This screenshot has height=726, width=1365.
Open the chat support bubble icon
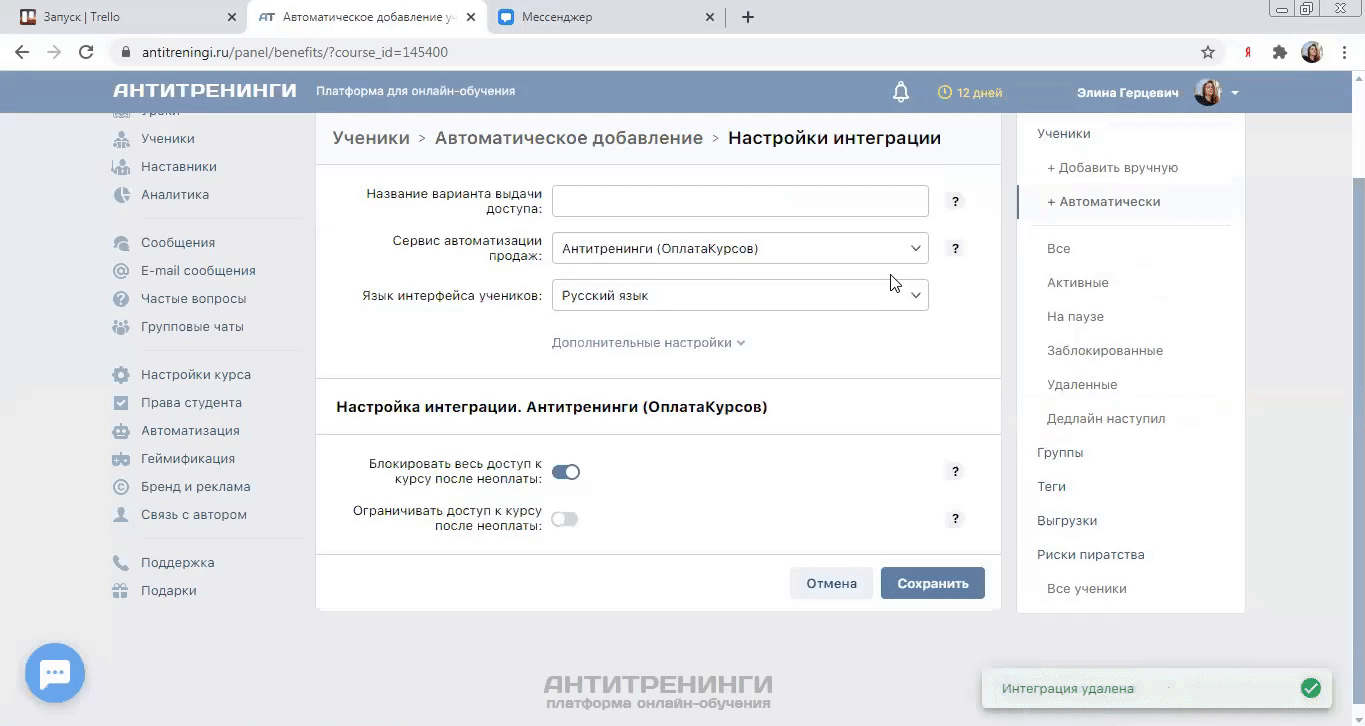[55, 673]
